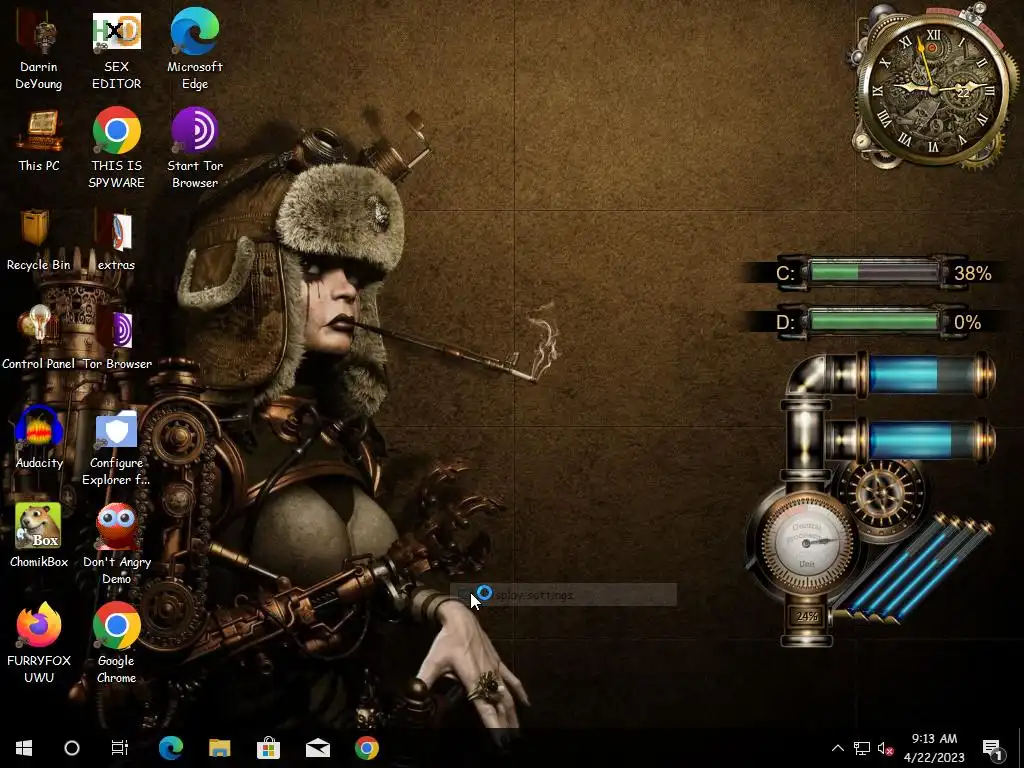Open File Explorer from the taskbar

tap(219, 748)
